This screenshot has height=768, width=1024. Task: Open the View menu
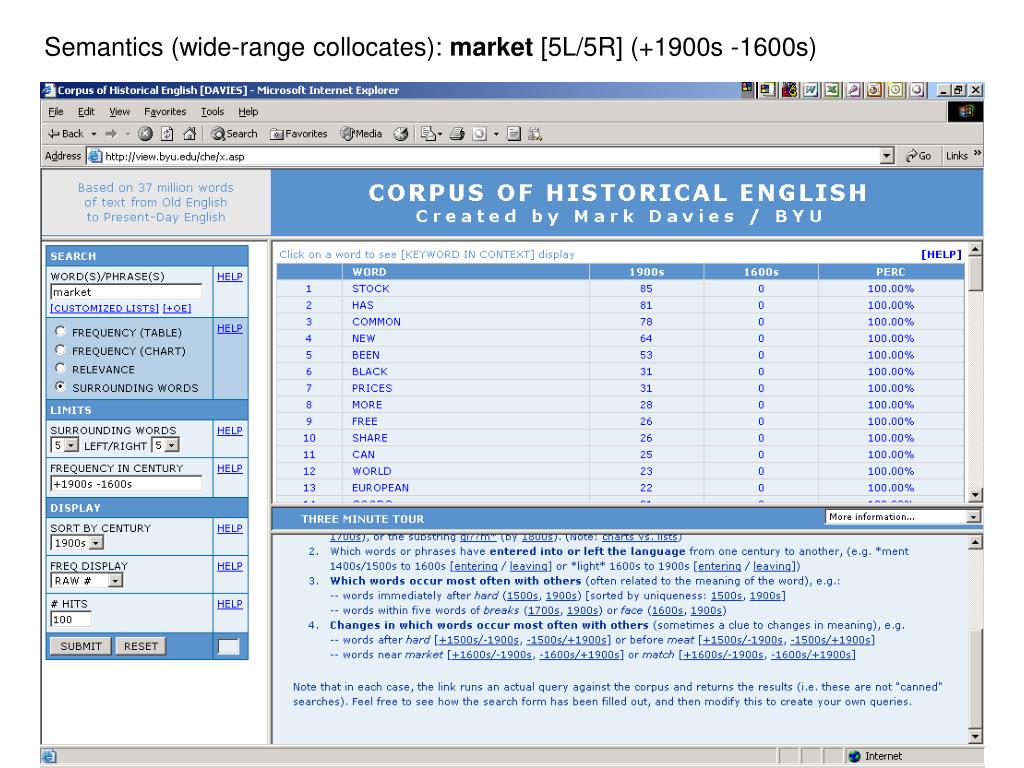coord(119,112)
